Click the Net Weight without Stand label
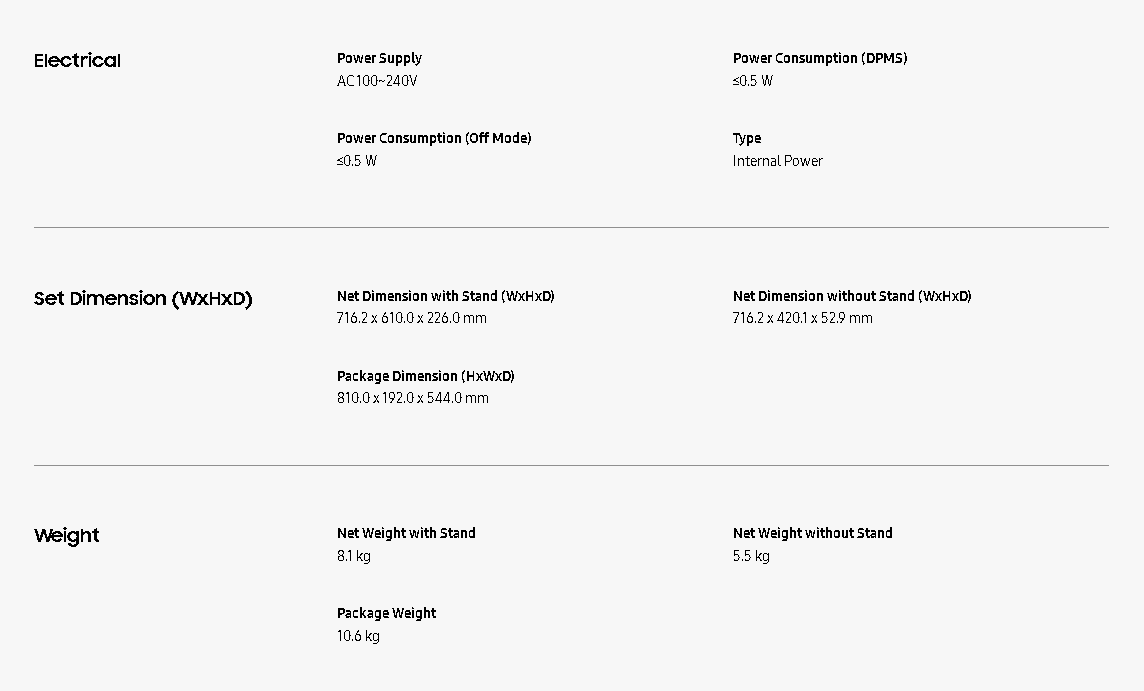This screenshot has height=691, width=1144. click(812, 533)
